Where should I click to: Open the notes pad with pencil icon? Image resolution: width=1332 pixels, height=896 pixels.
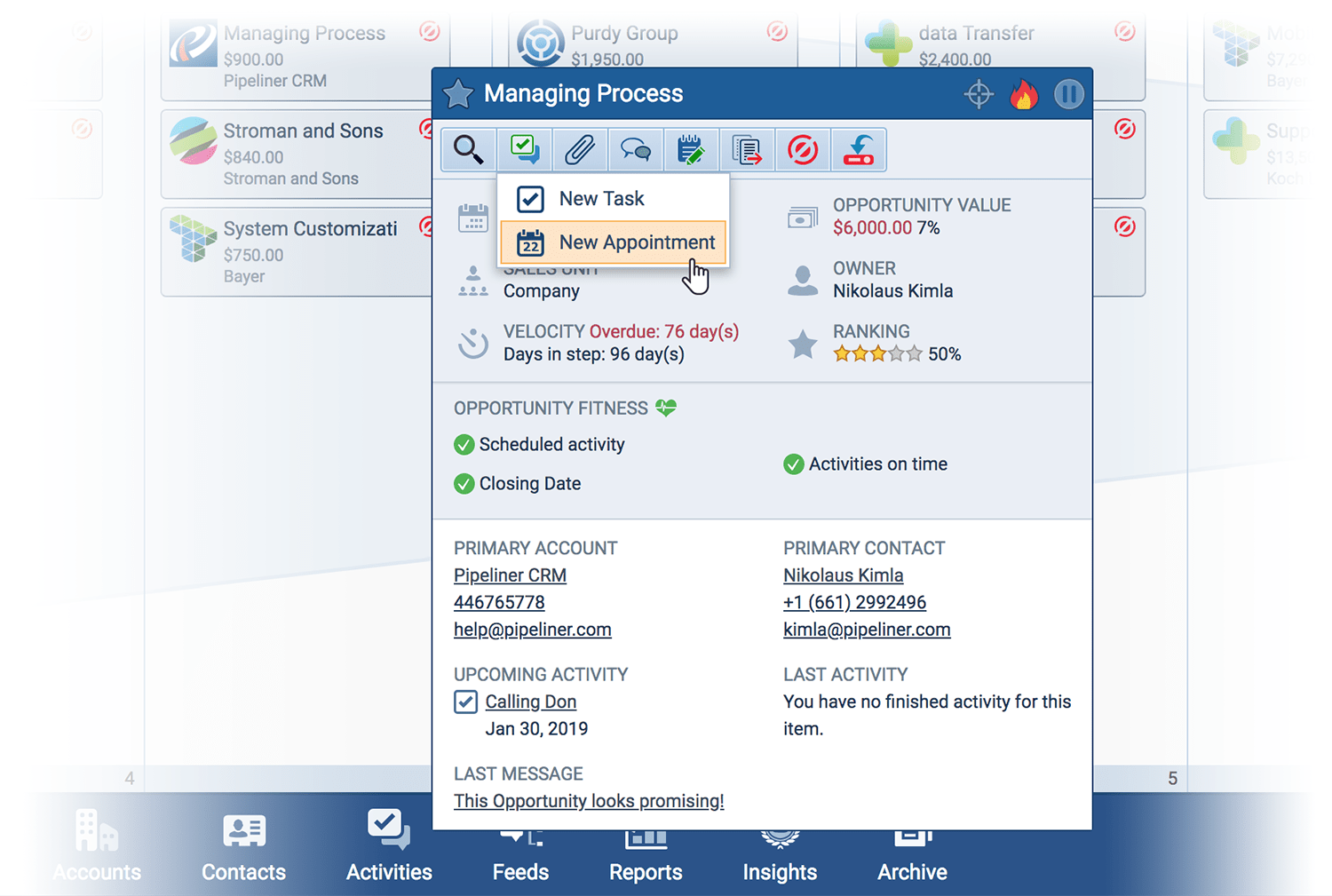pyautogui.click(x=691, y=149)
